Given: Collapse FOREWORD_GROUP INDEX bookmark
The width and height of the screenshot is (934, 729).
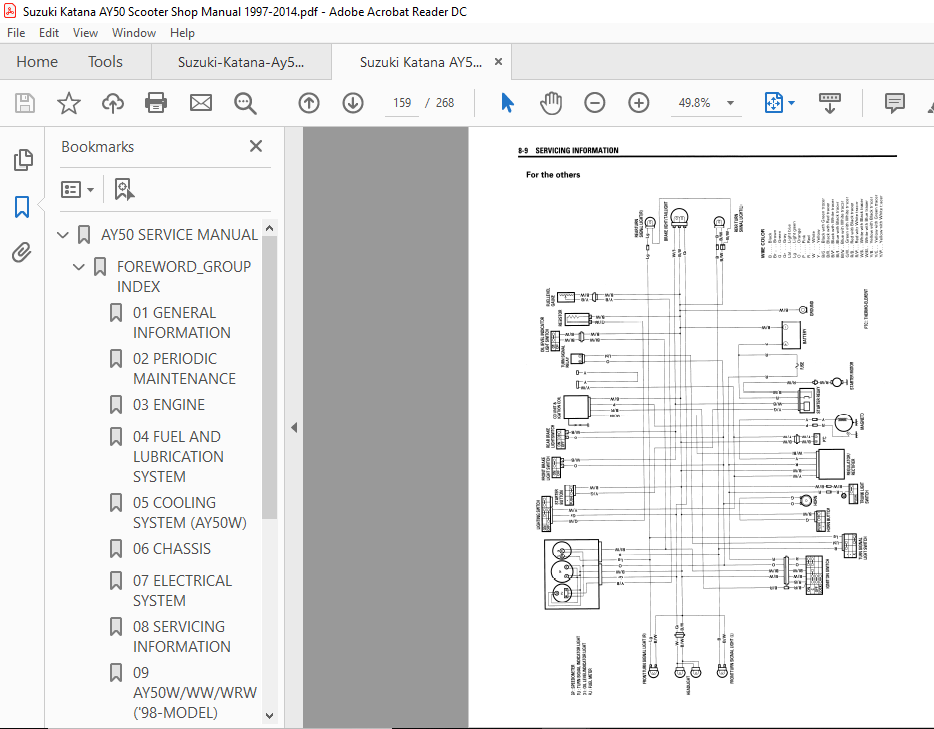Looking at the screenshot, I should click(x=79, y=267).
